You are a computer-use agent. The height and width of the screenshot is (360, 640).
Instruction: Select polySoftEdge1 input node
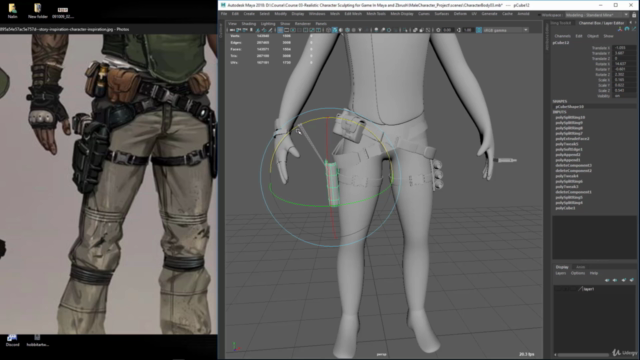569,149
